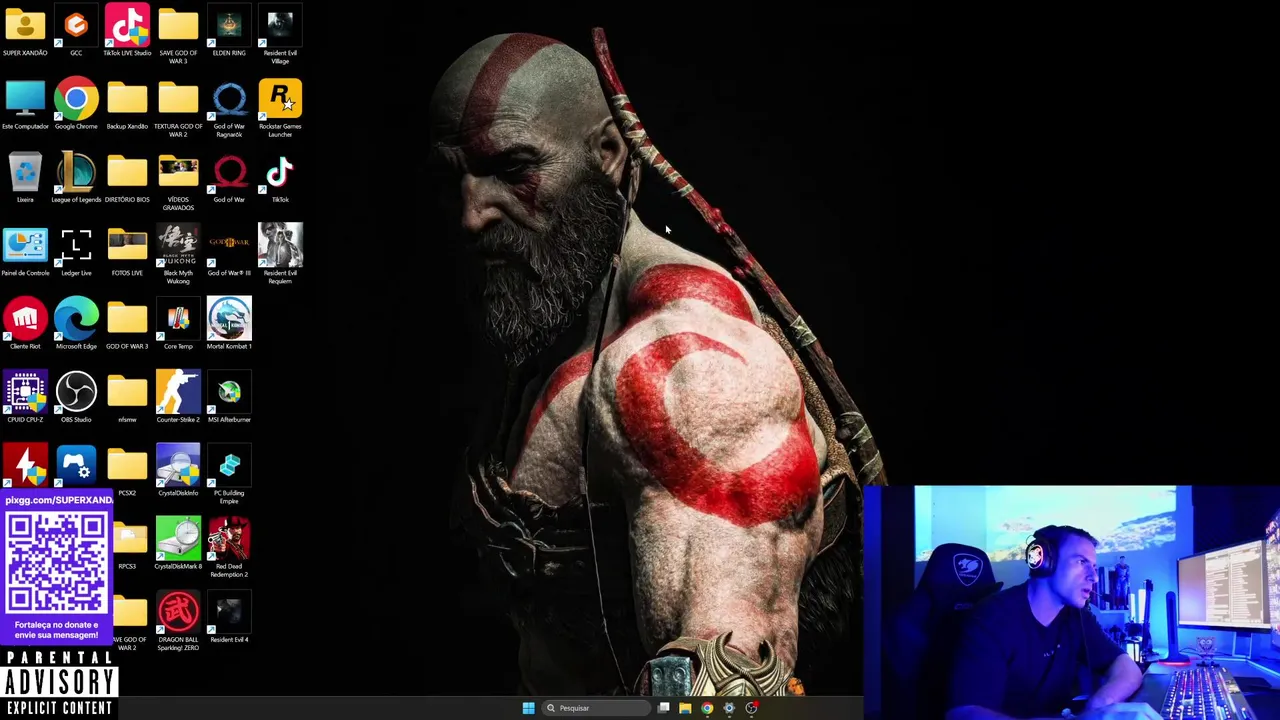Image resolution: width=1280 pixels, height=720 pixels.
Task: Launch OBS Studio desktop shortcut
Action: coord(76,398)
